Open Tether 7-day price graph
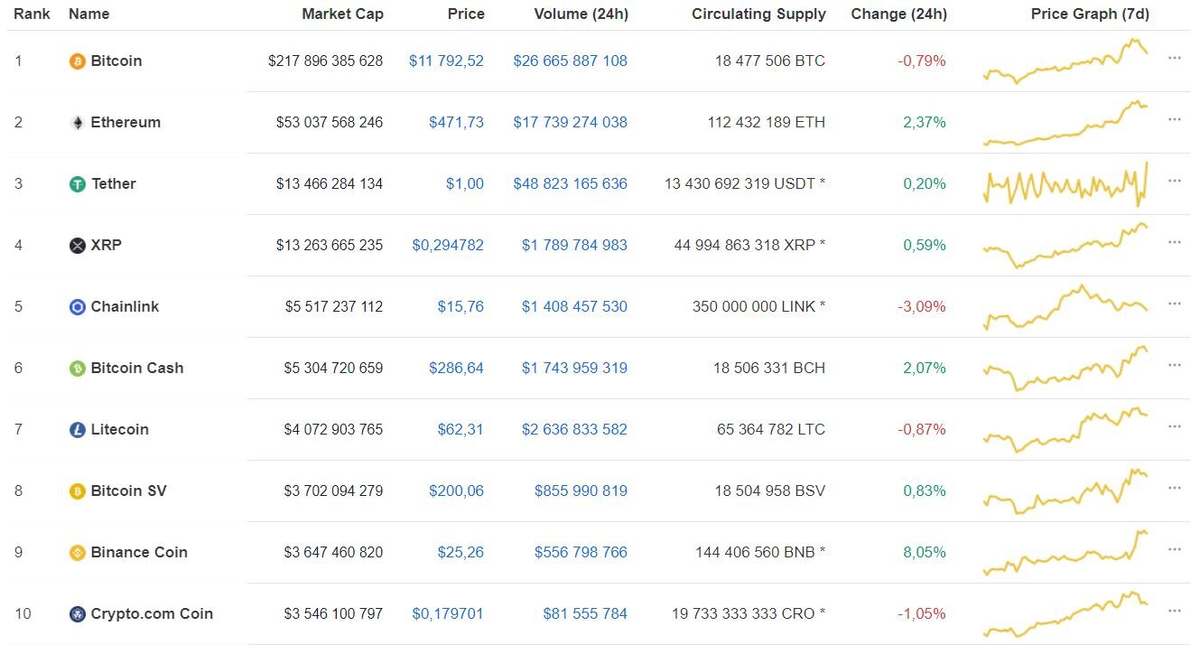This screenshot has height=645, width=1200. coord(1066,184)
